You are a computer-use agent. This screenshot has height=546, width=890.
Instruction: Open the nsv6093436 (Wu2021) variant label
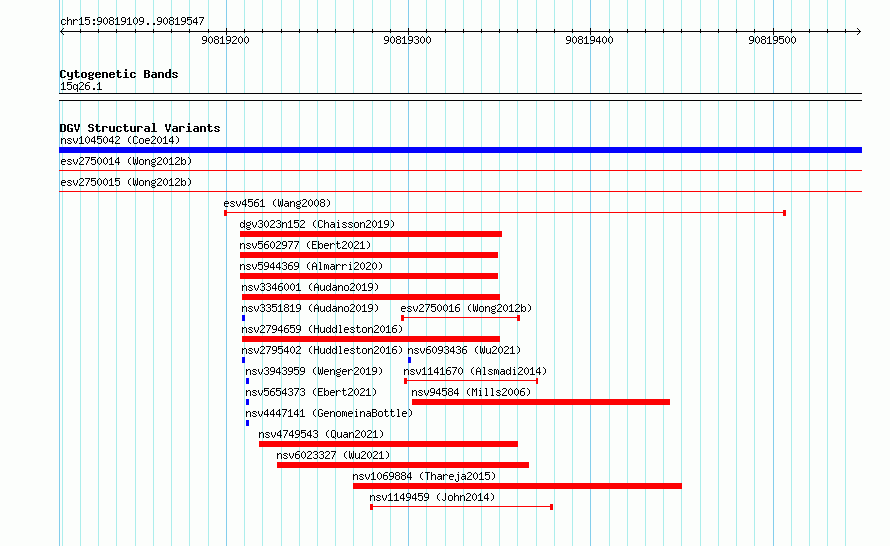[464, 350]
